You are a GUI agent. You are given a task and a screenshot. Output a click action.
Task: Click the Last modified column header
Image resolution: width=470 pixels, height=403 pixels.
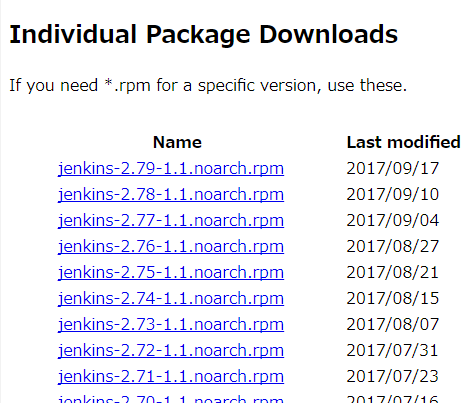404,142
